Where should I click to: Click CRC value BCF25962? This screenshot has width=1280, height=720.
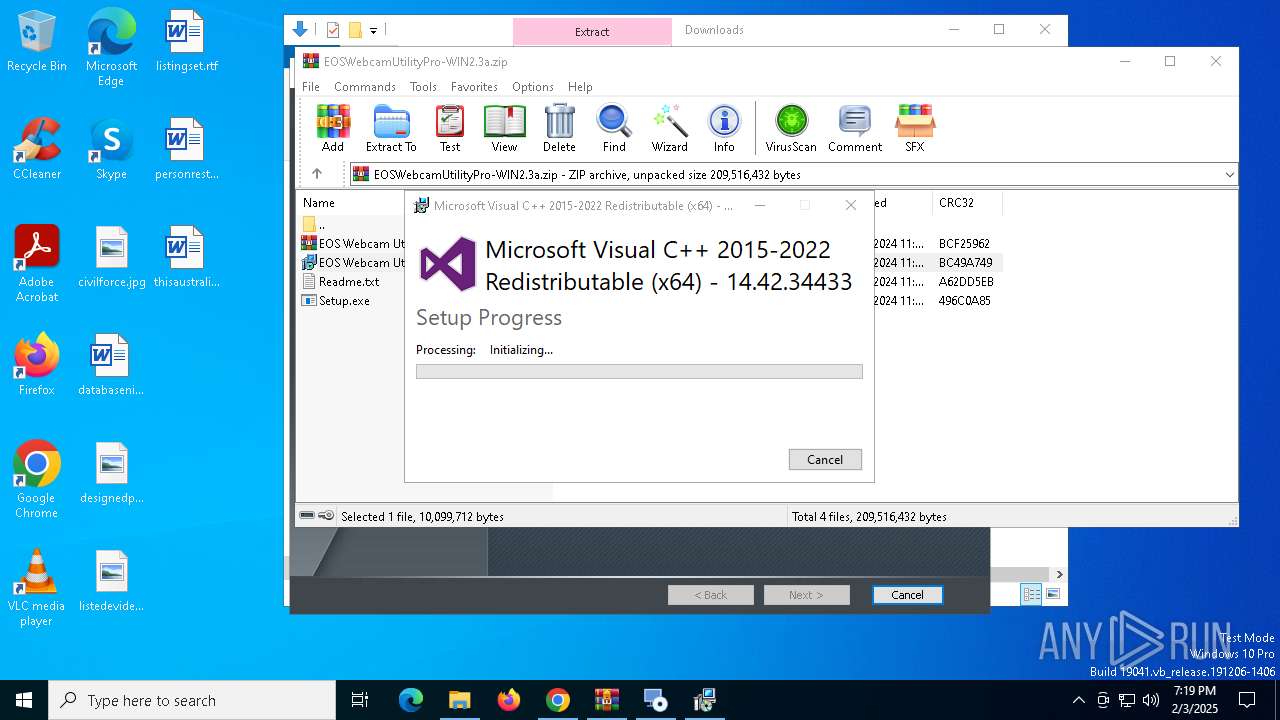[x=964, y=244]
